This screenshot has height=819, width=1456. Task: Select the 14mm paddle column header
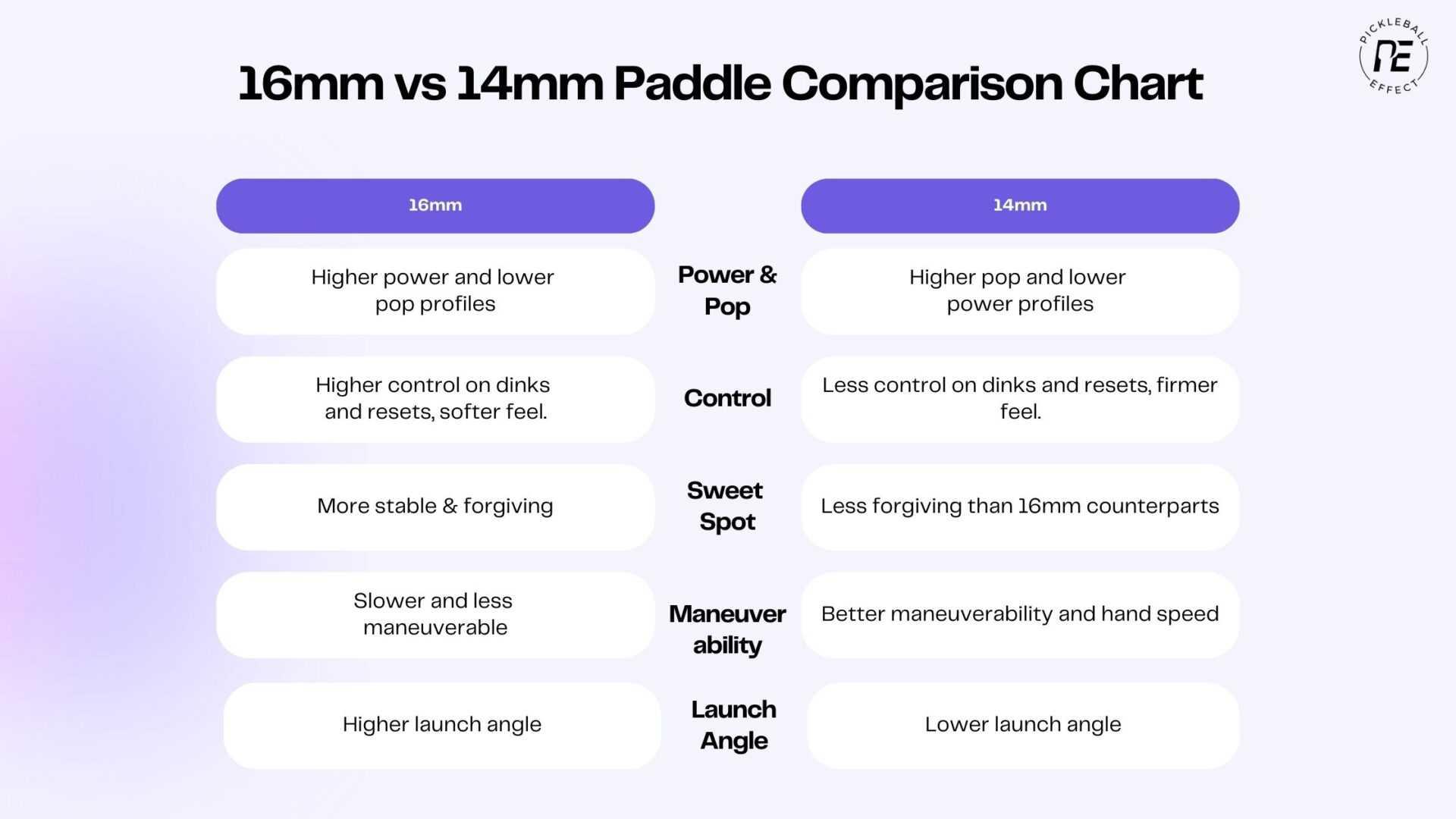(1020, 205)
